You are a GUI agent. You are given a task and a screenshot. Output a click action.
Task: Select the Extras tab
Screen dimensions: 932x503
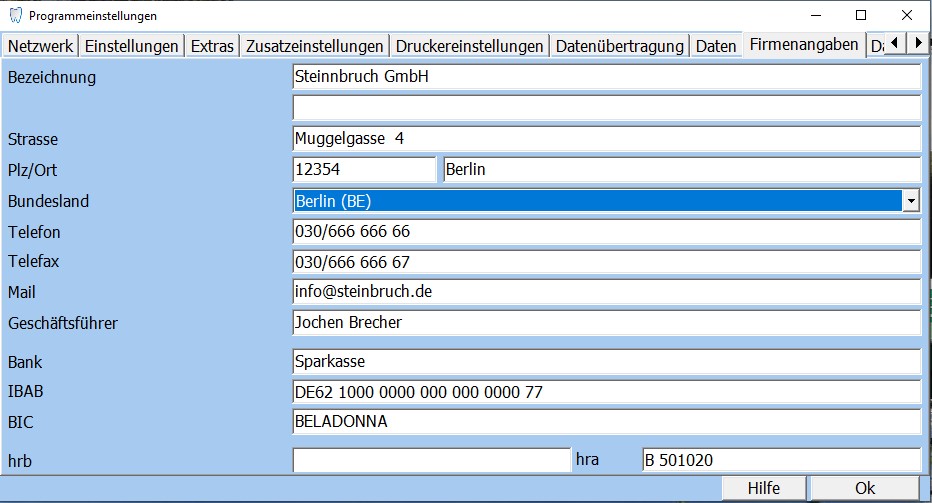[211, 46]
